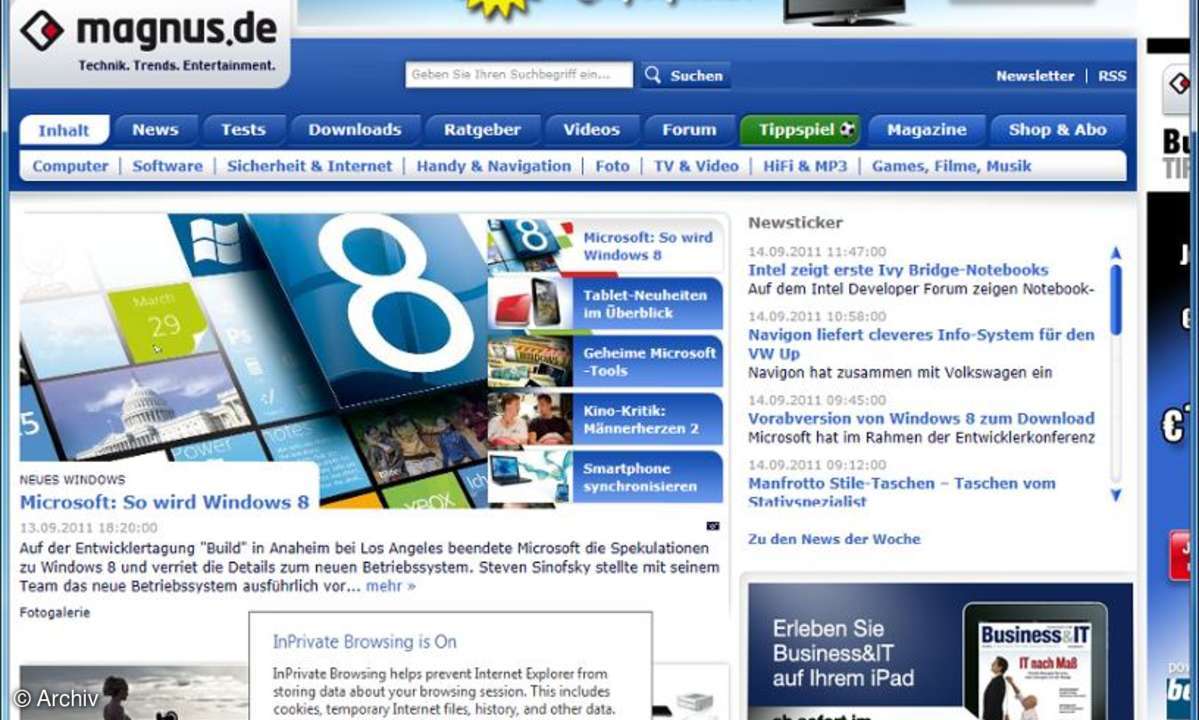Screen dimensions: 1199x720
Task: Click the Newsticker heading
Action: (x=795, y=223)
